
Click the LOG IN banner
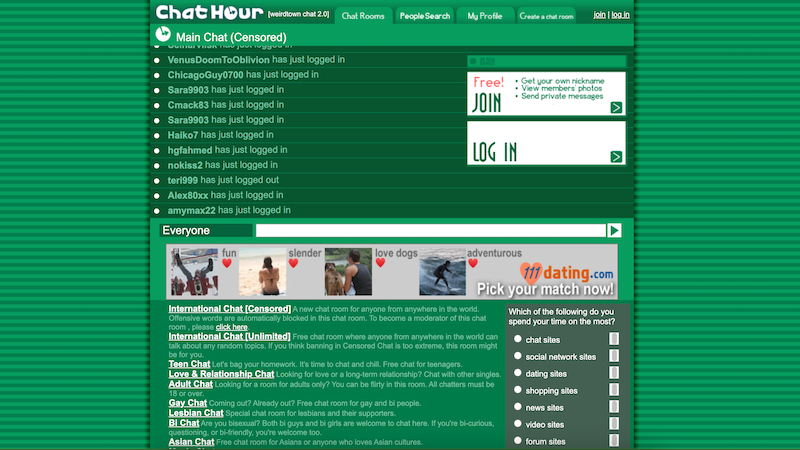point(546,143)
